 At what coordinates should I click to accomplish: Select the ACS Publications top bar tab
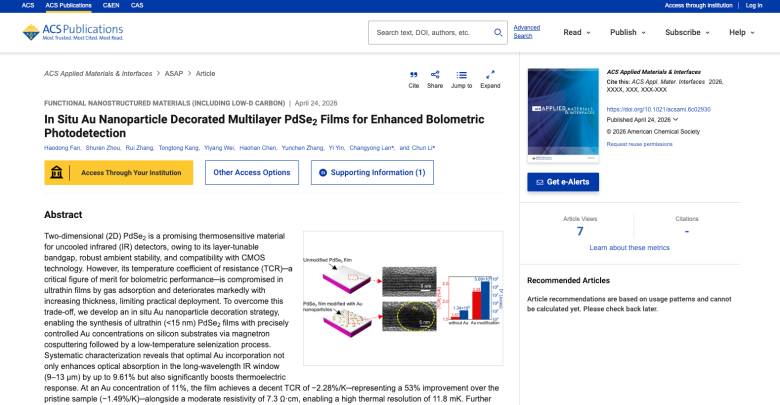point(69,5)
